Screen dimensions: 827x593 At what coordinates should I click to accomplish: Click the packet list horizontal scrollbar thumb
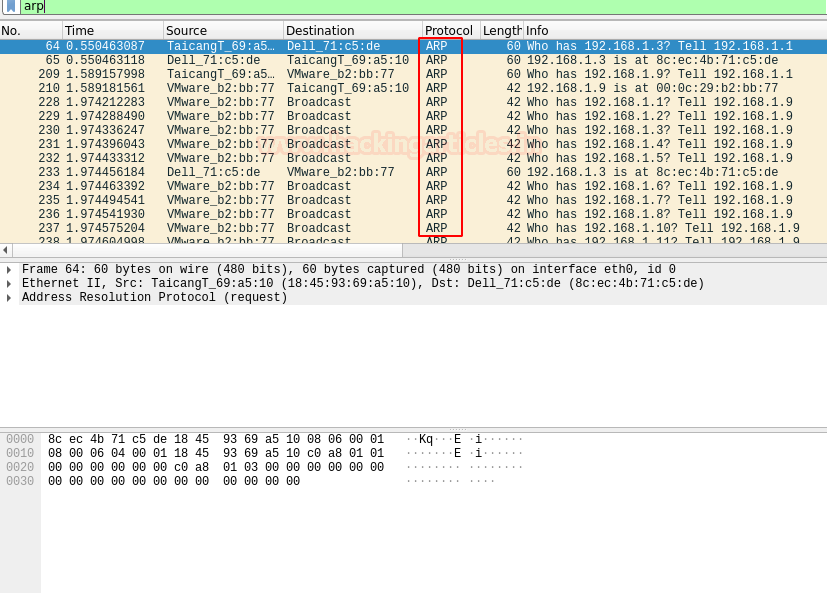click(x=208, y=250)
